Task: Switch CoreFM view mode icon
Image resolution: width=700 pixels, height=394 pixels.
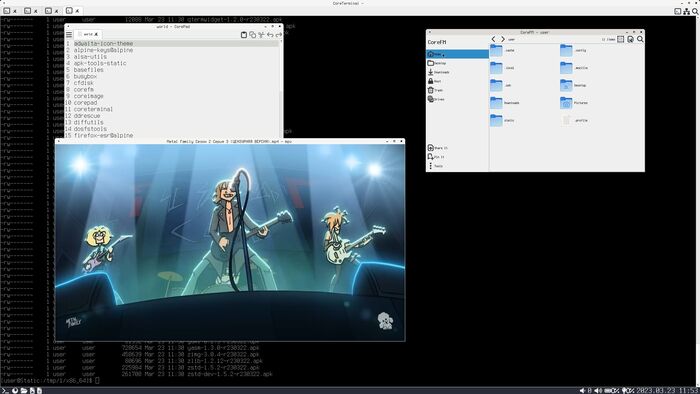Action: 621,39
